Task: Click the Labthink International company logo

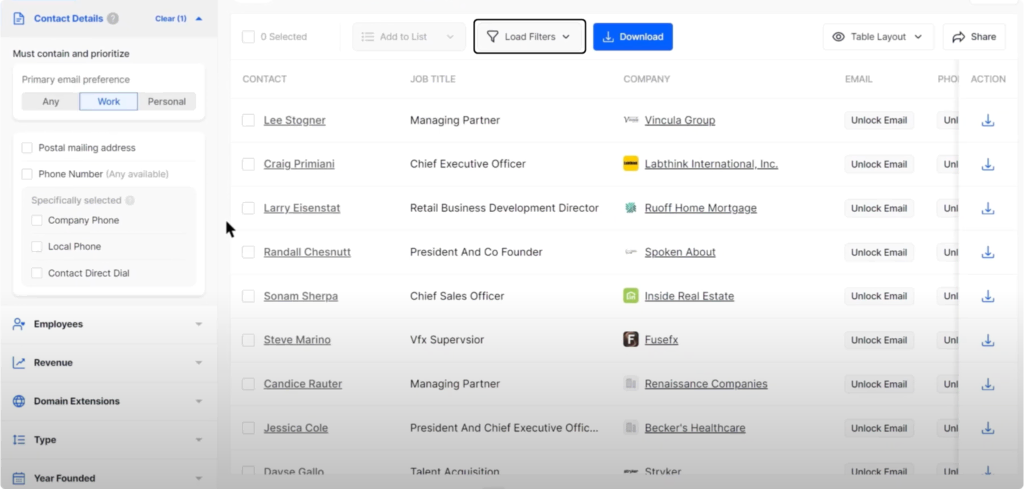Action: pos(631,164)
